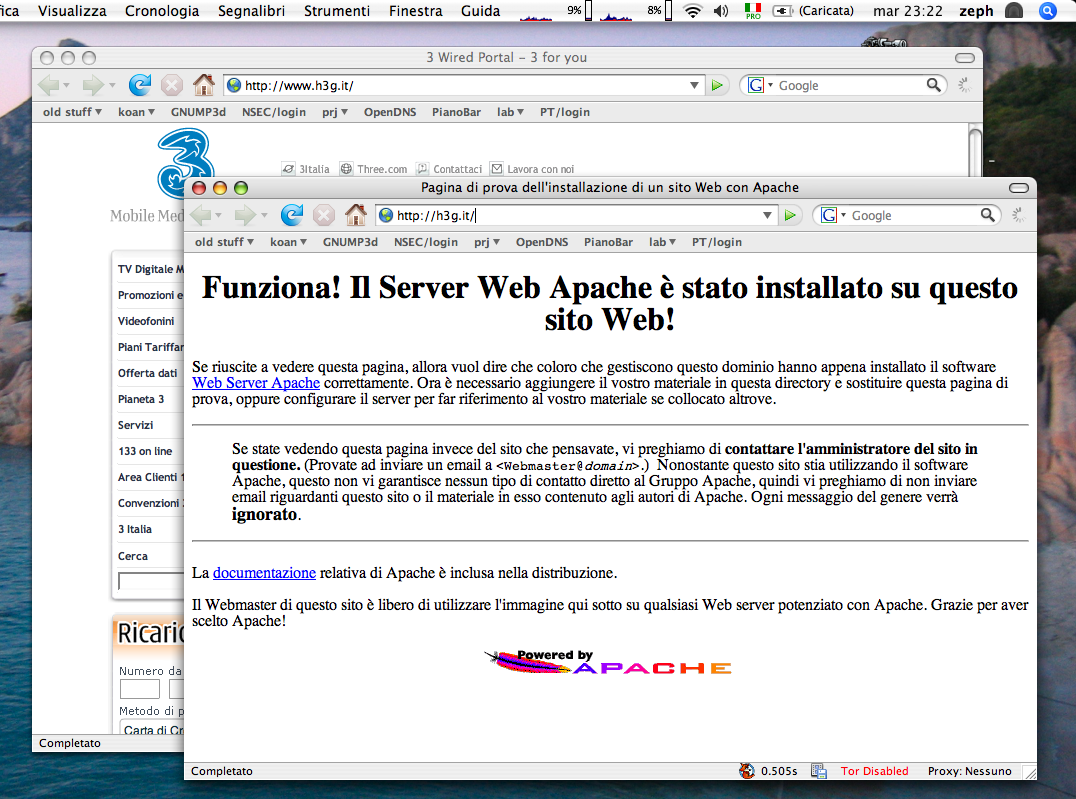Click home icon in the h3g.it/ front window

[x=355, y=215]
